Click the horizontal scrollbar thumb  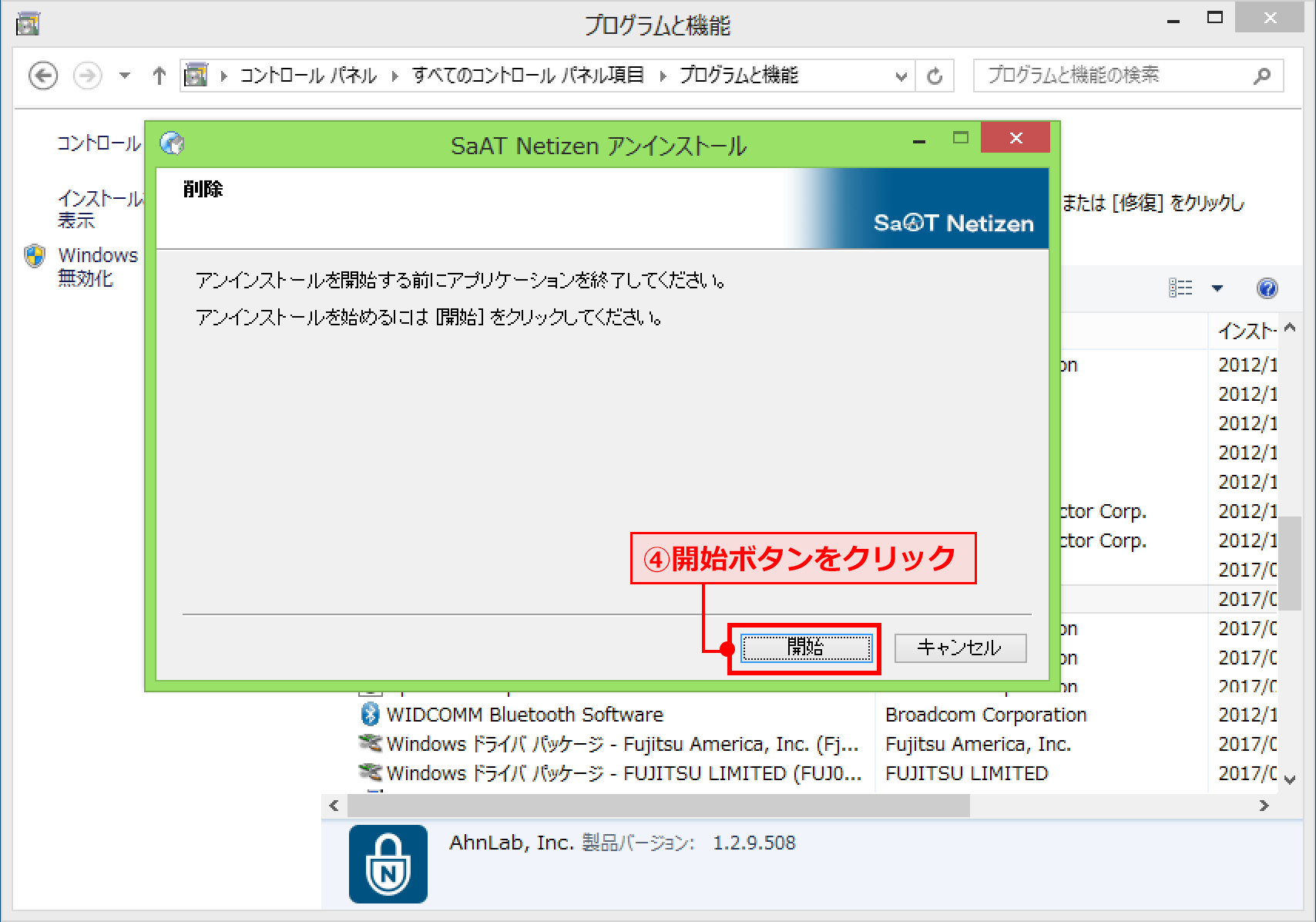point(659,806)
